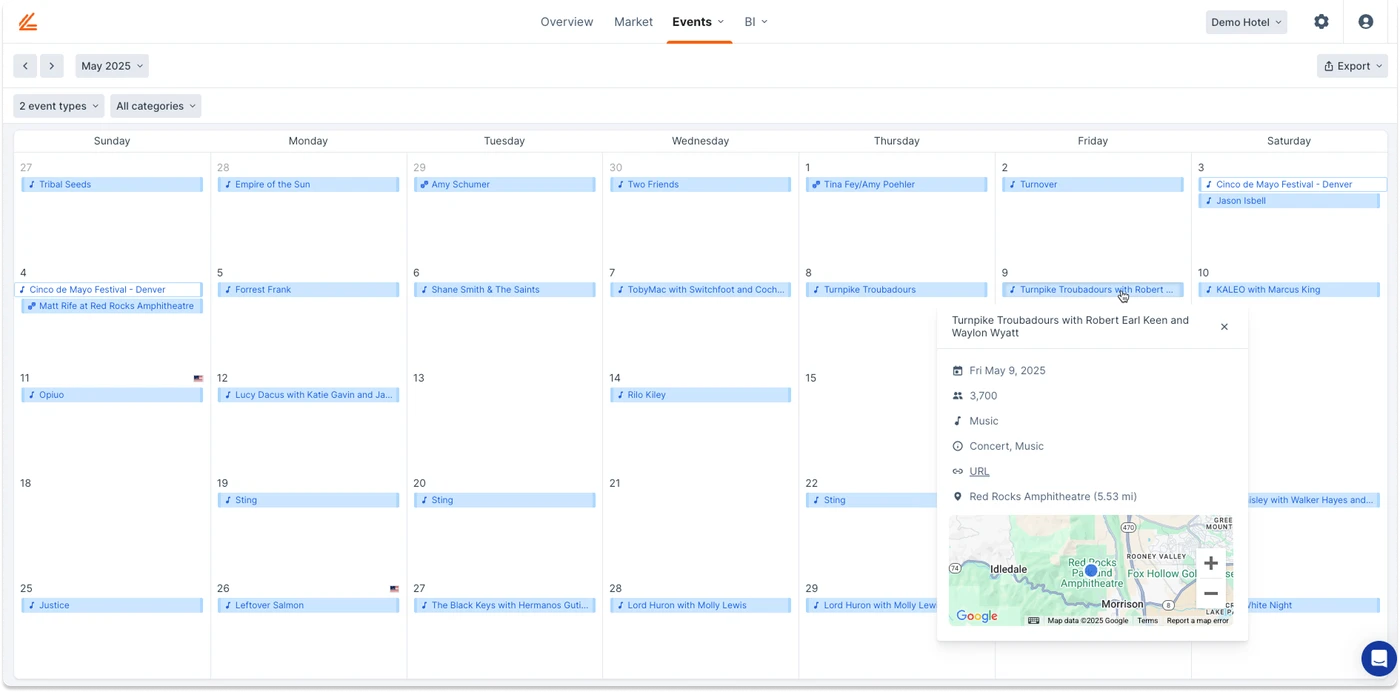Click the Google logo on the map
The width and height of the screenshot is (1400, 692).
click(977, 616)
